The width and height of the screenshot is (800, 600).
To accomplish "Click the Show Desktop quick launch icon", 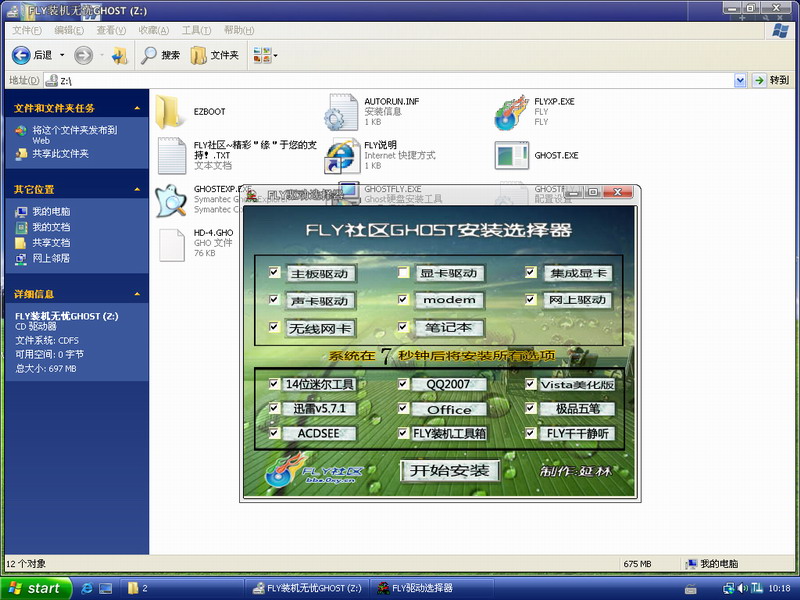I will [x=106, y=588].
